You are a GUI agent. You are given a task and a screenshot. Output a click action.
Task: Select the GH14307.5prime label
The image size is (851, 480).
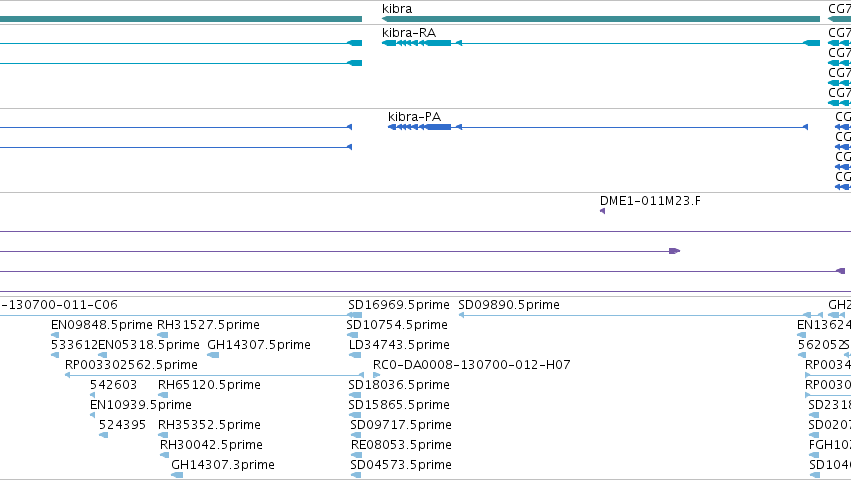pos(259,345)
